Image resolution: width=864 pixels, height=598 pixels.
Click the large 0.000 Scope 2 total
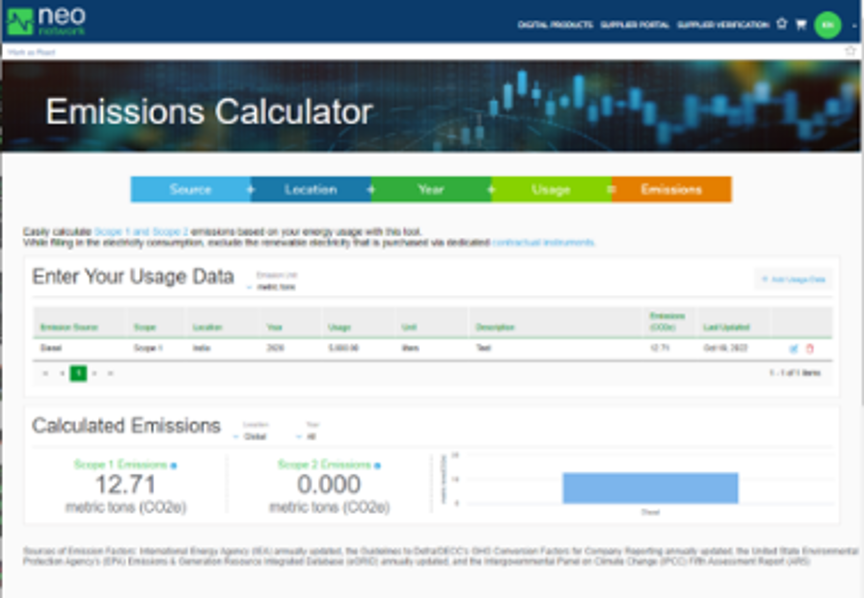pyautogui.click(x=329, y=484)
